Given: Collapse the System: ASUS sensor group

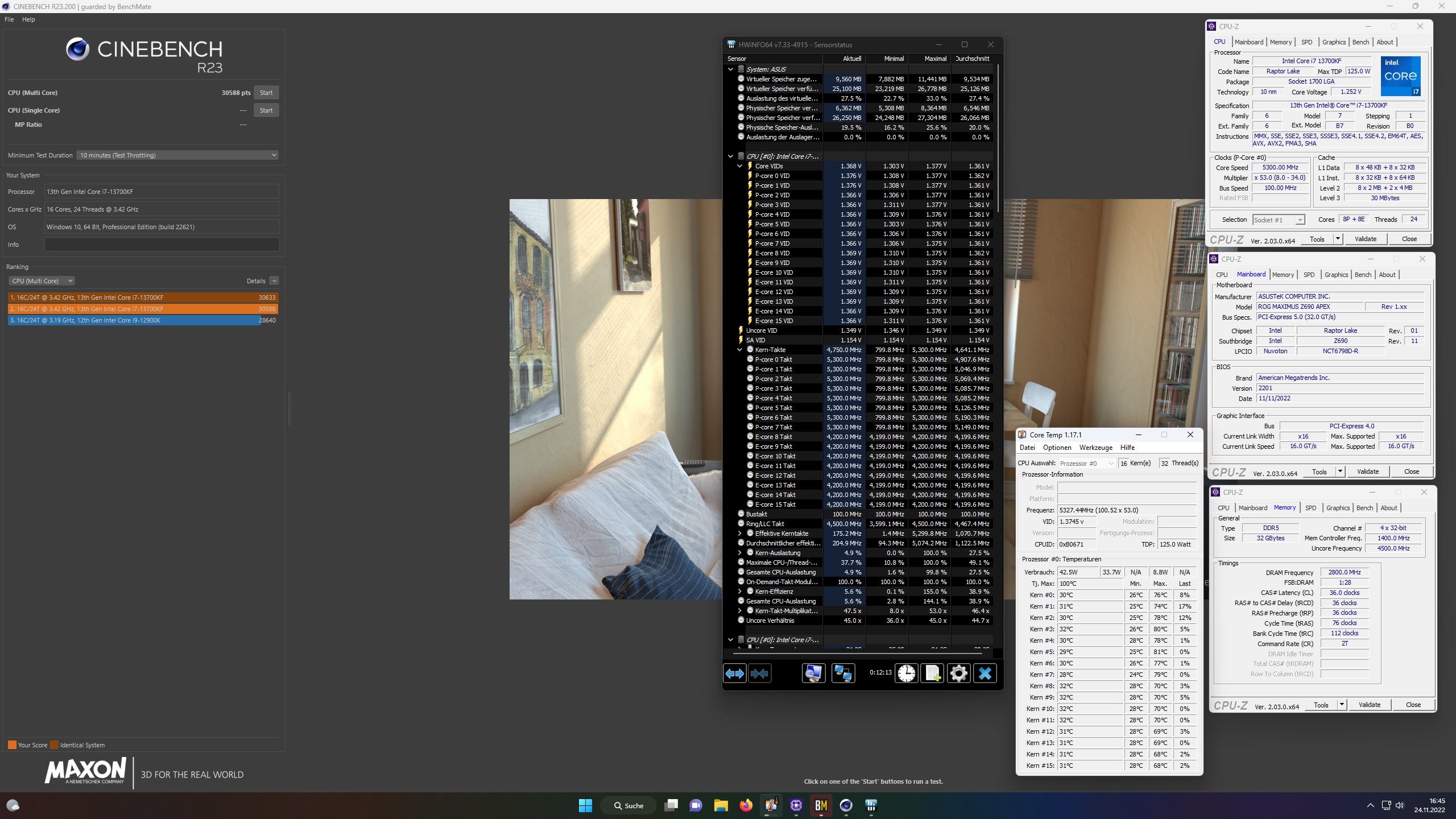Looking at the screenshot, I should [730, 69].
